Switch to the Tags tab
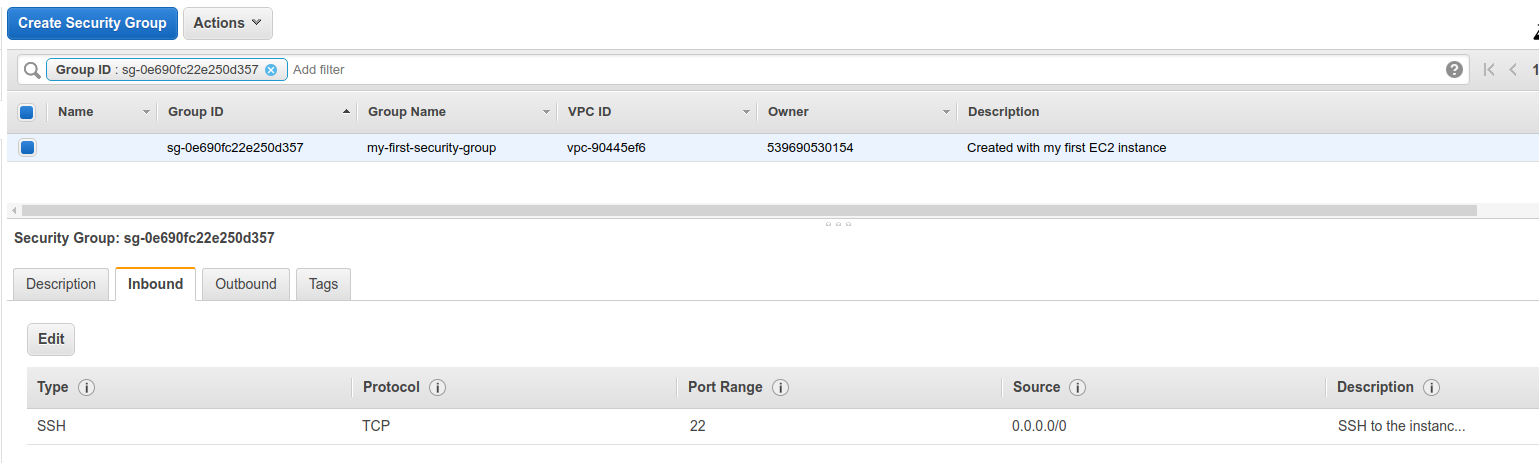The width and height of the screenshot is (1539, 463). point(323,284)
